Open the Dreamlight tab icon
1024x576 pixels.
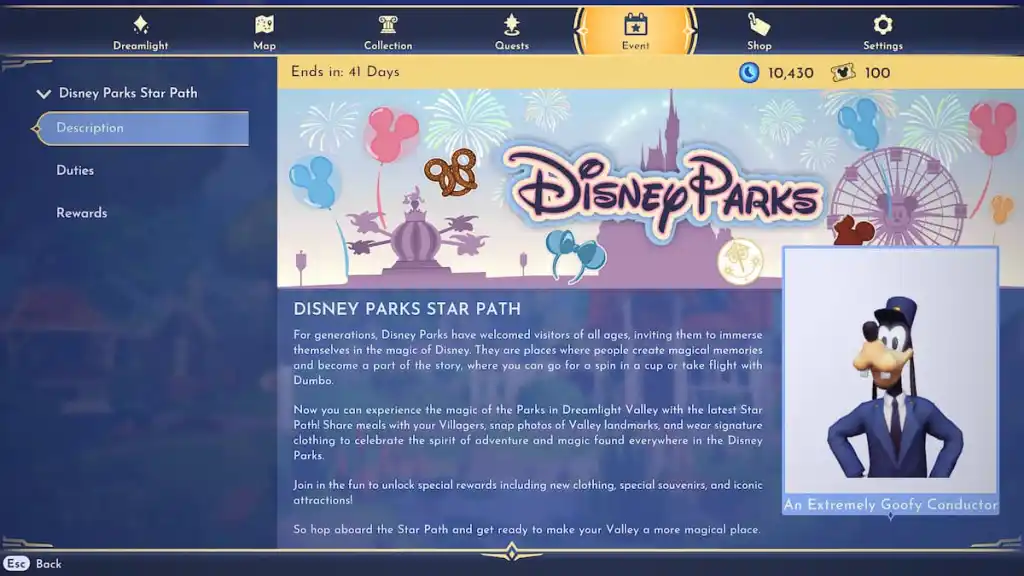pos(140,25)
